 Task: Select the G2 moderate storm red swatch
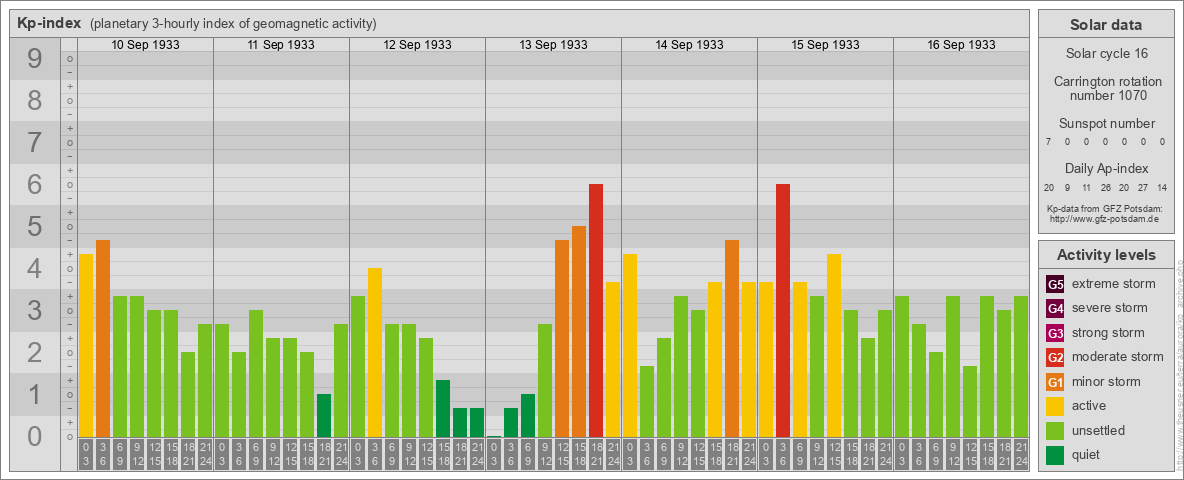[1055, 357]
